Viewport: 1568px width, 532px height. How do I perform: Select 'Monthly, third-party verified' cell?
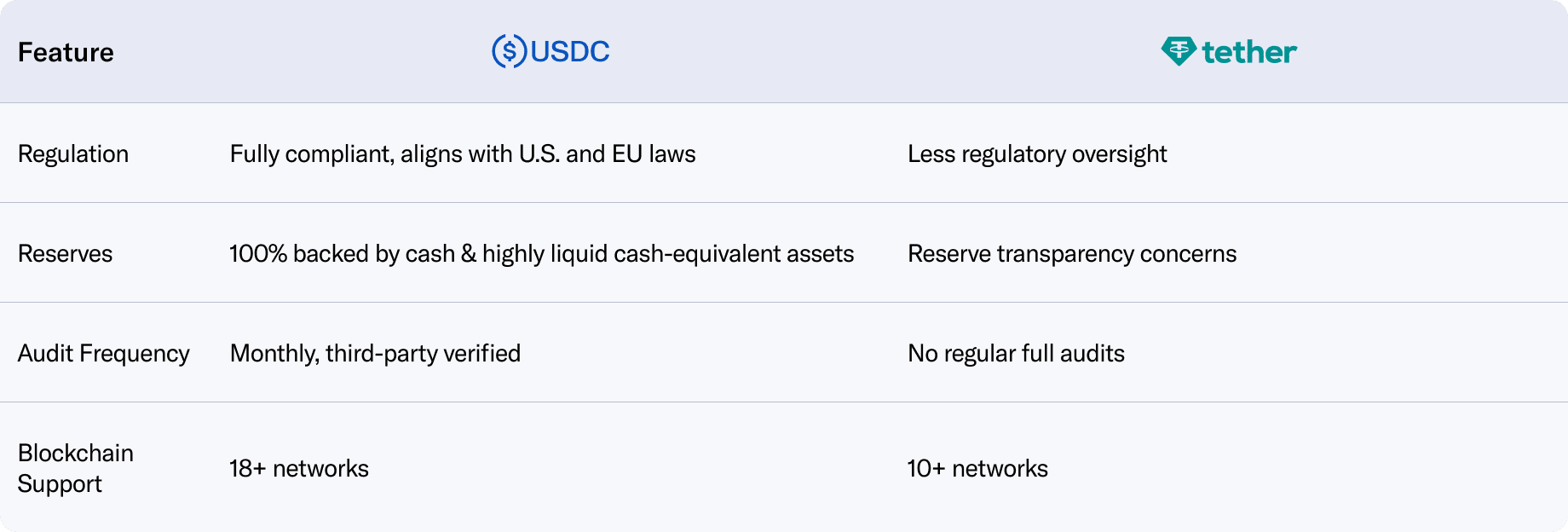tap(375, 354)
